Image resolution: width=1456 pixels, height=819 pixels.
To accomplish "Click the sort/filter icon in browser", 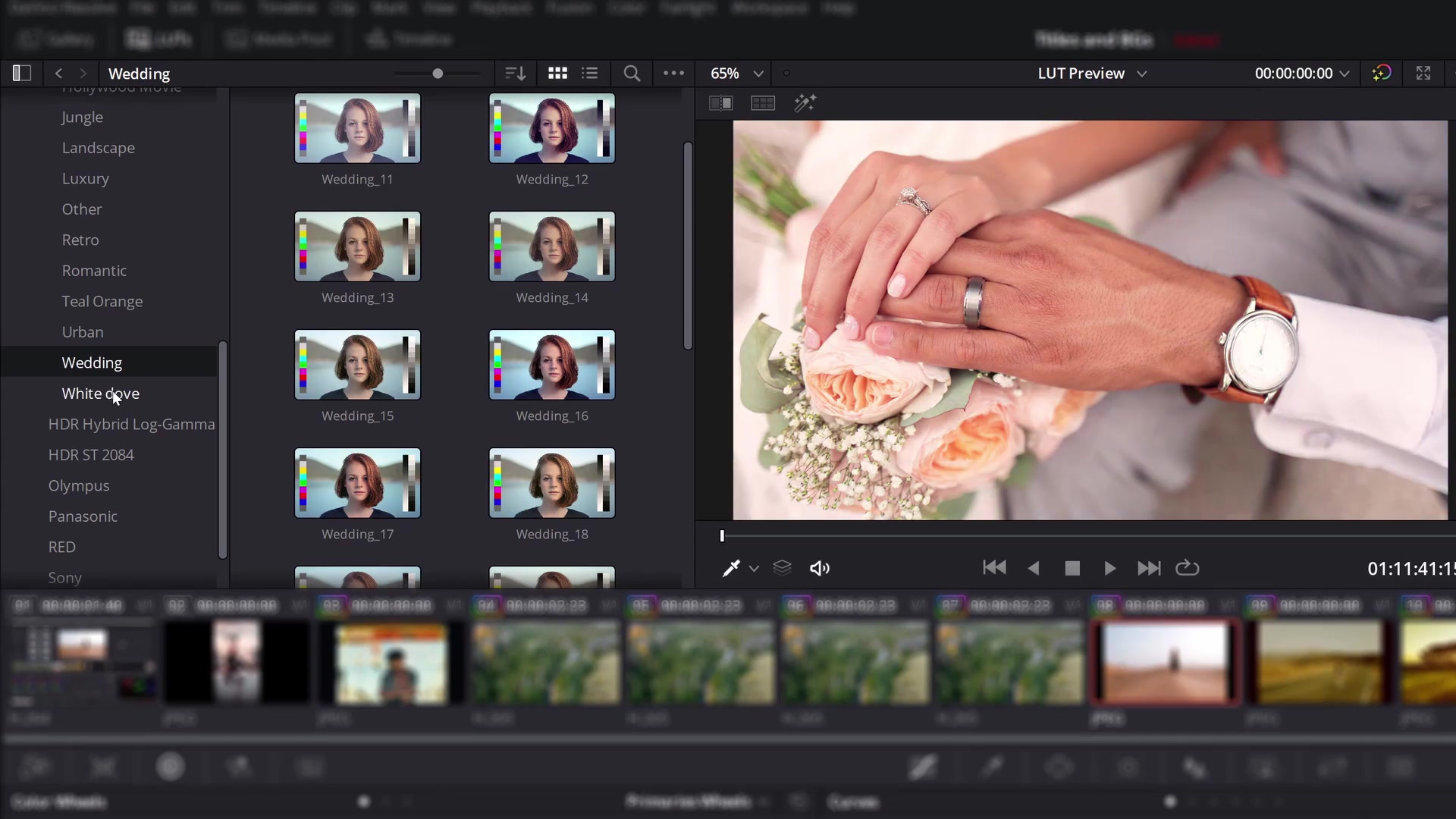I will 515,72.
